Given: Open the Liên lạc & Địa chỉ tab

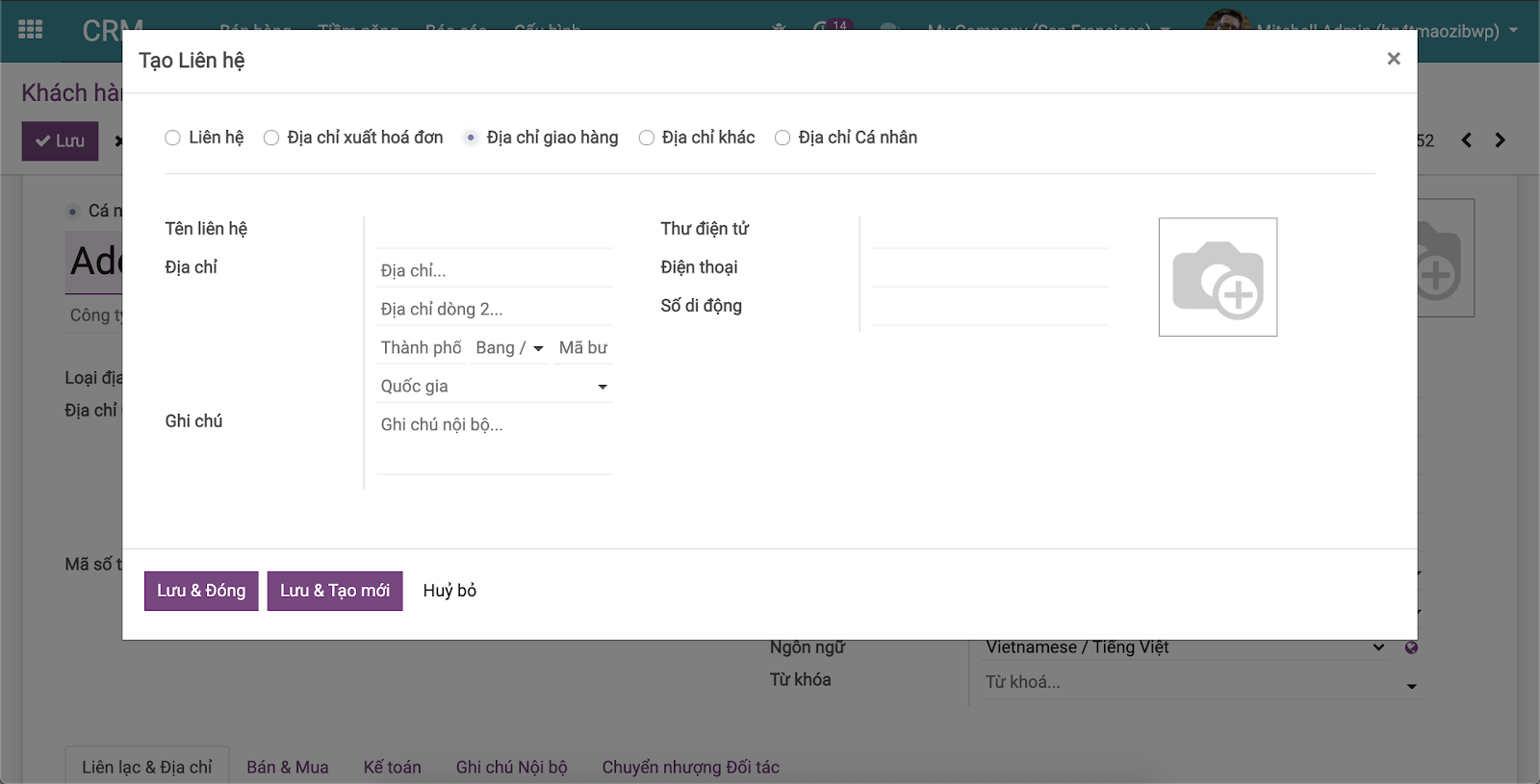Looking at the screenshot, I should coord(147,767).
